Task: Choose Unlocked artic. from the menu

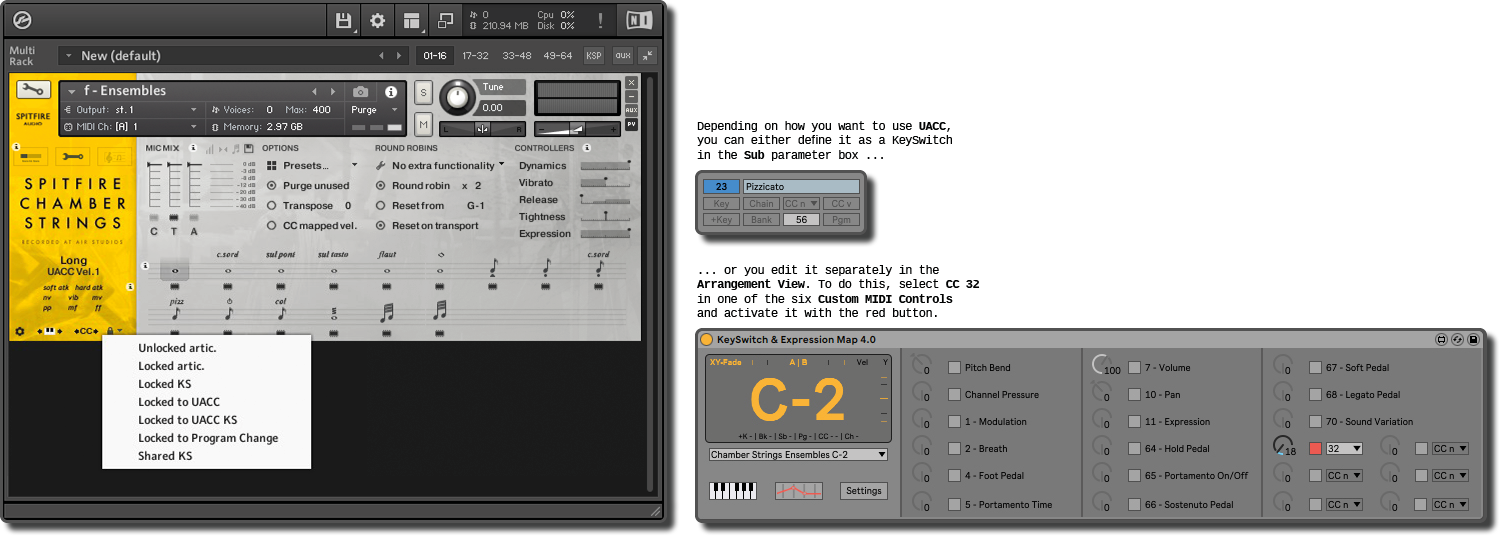Action: coord(177,348)
